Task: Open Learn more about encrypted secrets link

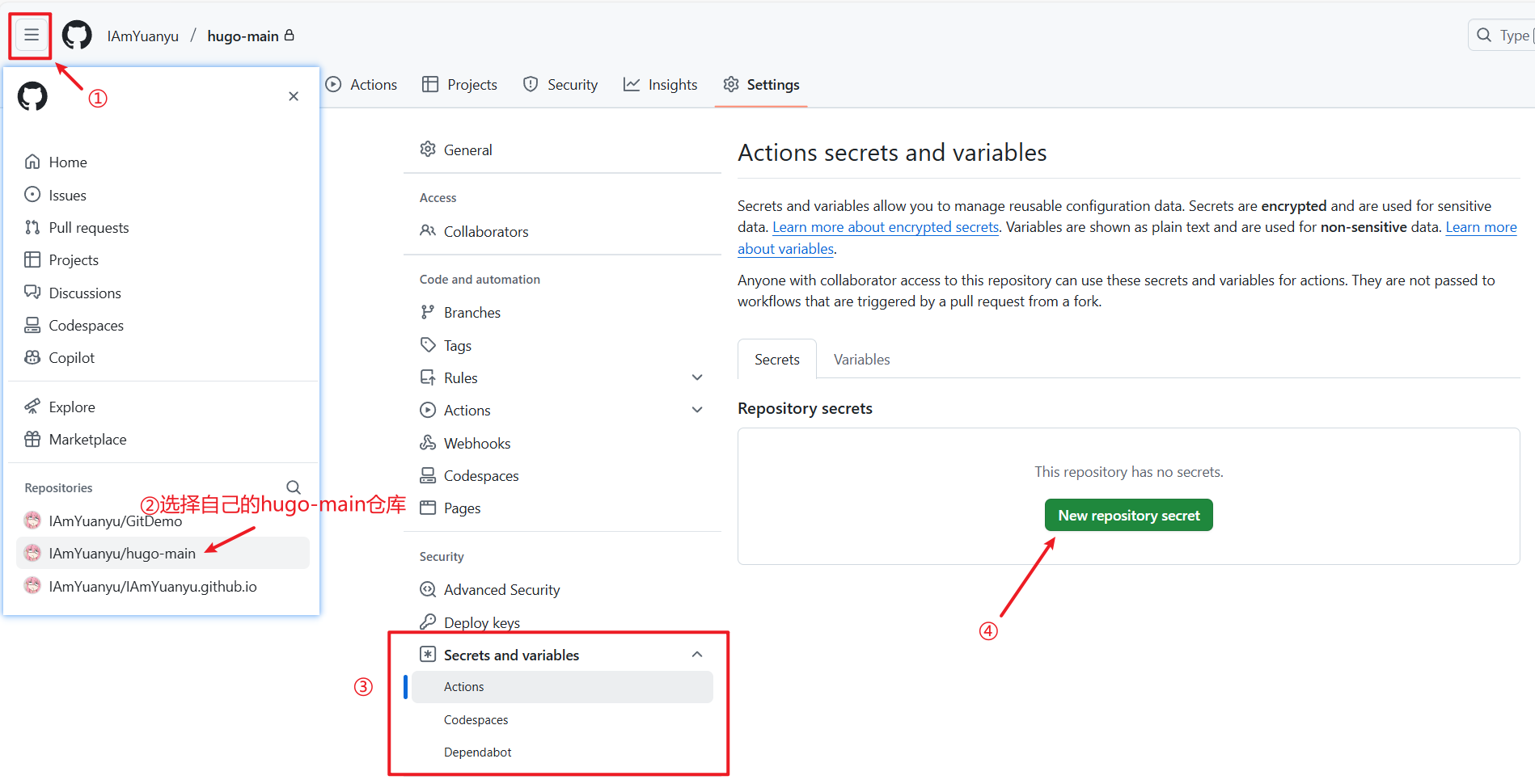Action: [x=886, y=227]
